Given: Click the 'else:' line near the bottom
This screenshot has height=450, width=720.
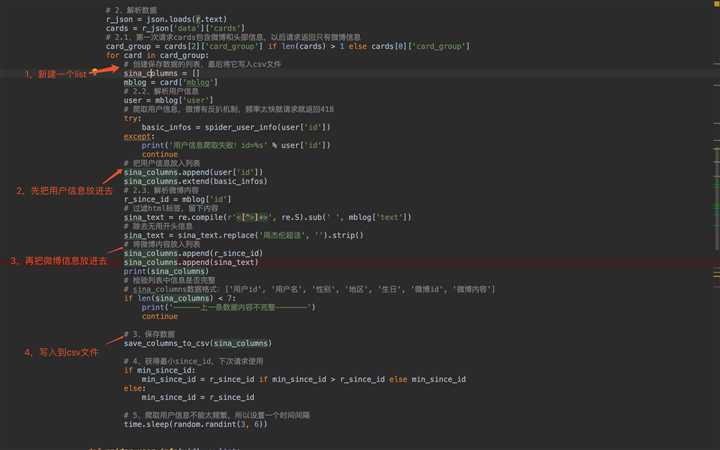Looking at the screenshot, I should coord(135,388).
